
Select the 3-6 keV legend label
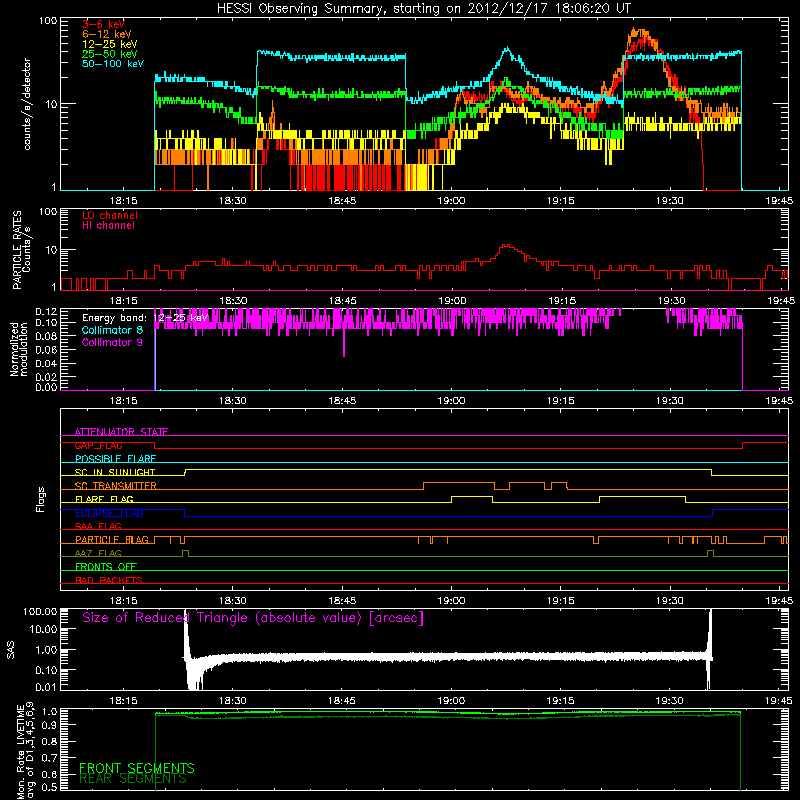(x=104, y=24)
